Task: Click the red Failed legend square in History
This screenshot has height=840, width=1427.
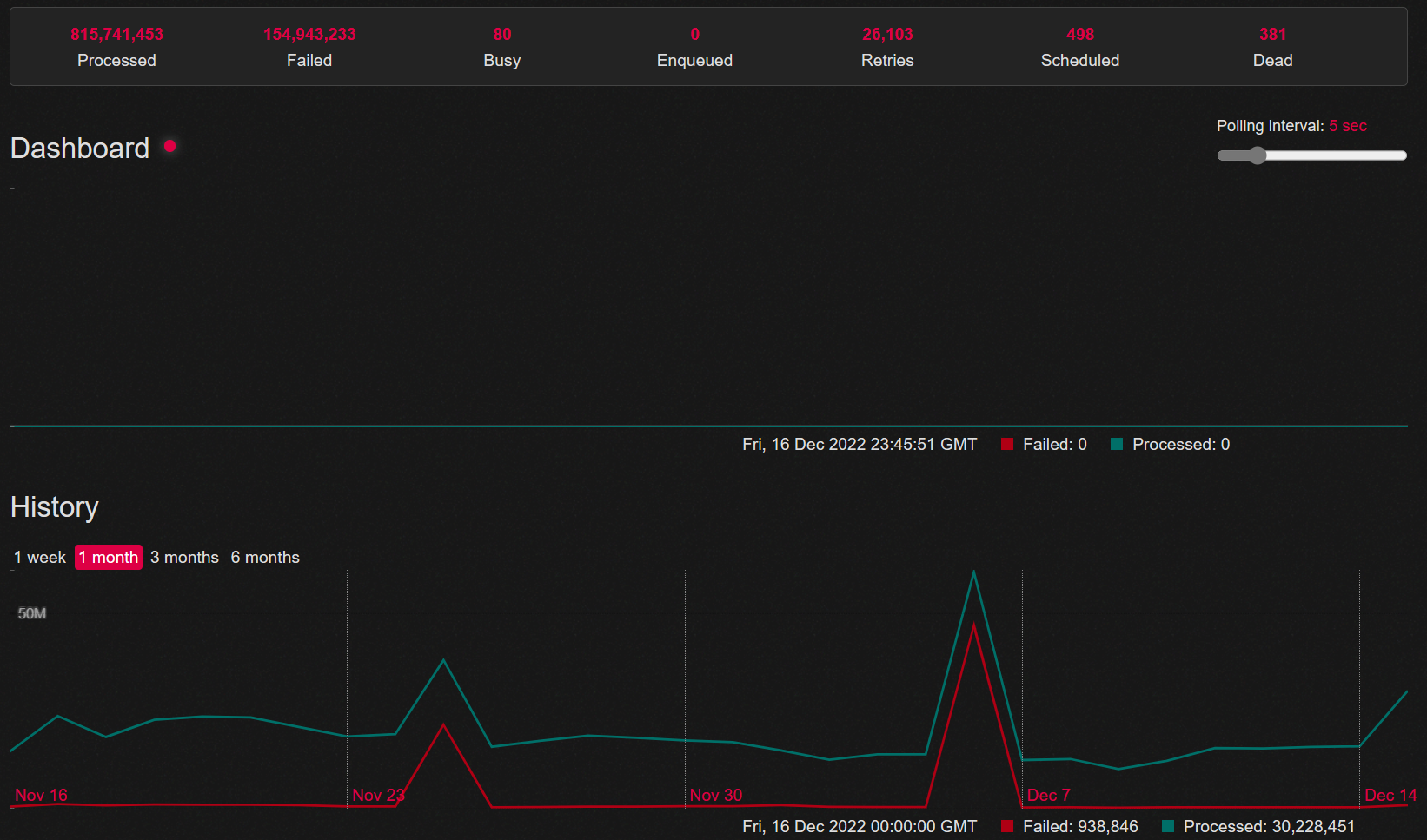Action: (x=1006, y=826)
